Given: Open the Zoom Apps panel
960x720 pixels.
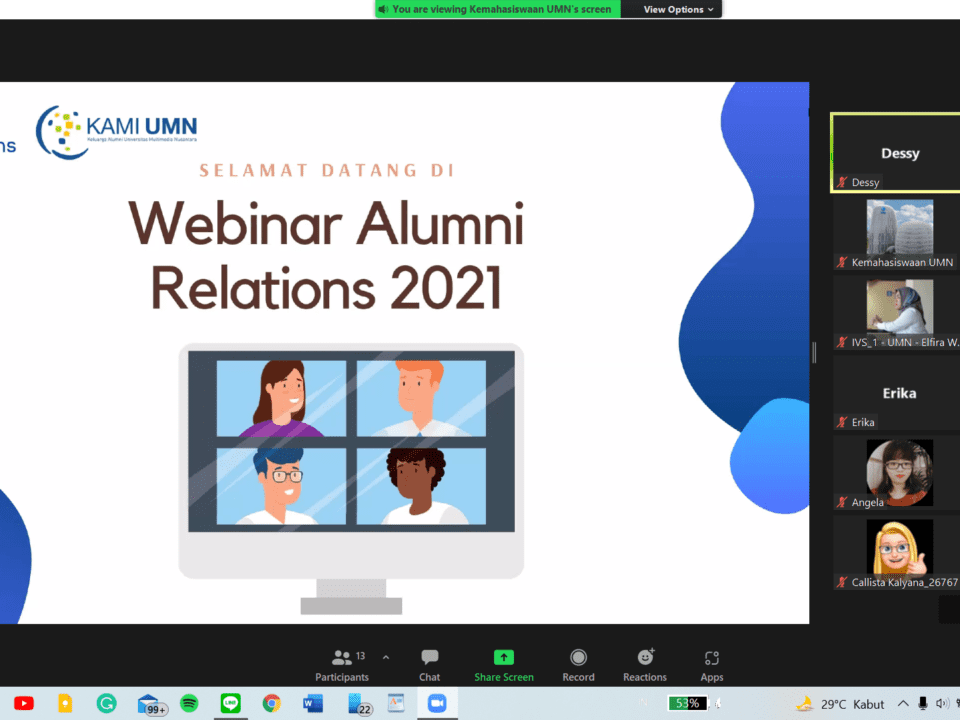Looking at the screenshot, I should pos(712,665).
